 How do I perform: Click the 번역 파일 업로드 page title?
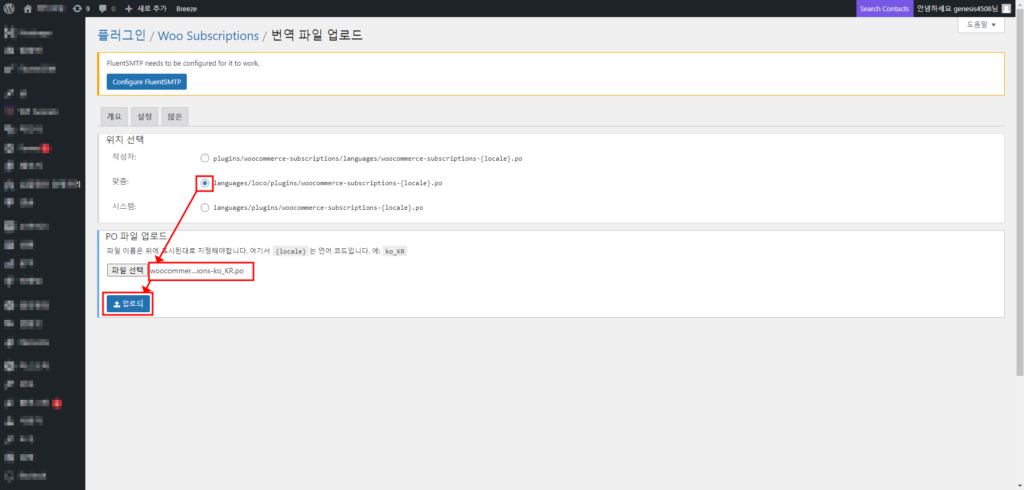pyautogui.click(x=317, y=35)
